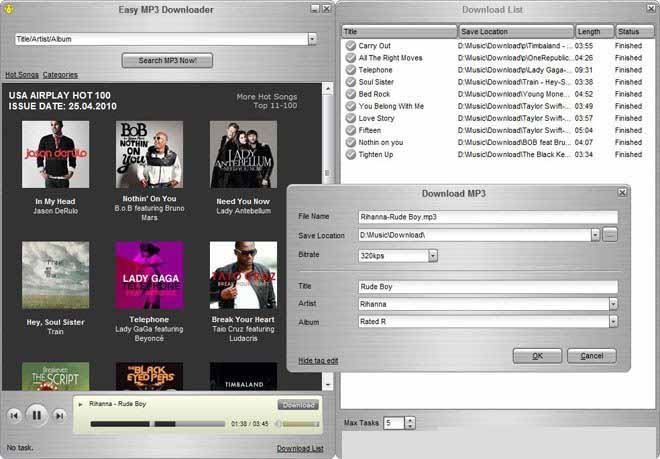This screenshot has width=660, height=459.
Task: Click status icon of Soul Sister row
Action: (x=351, y=82)
